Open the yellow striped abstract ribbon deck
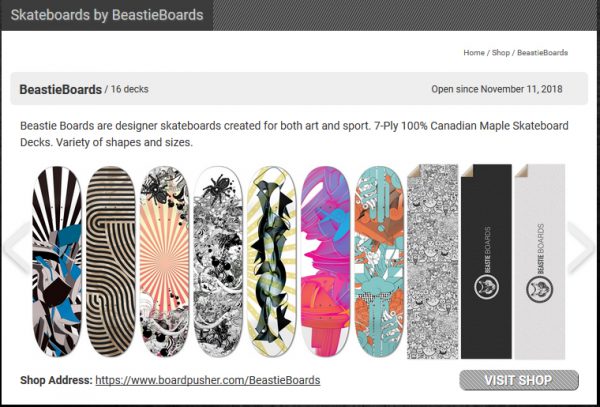The image size is (600, 407). pyautogui.click(x=271, y=262)
